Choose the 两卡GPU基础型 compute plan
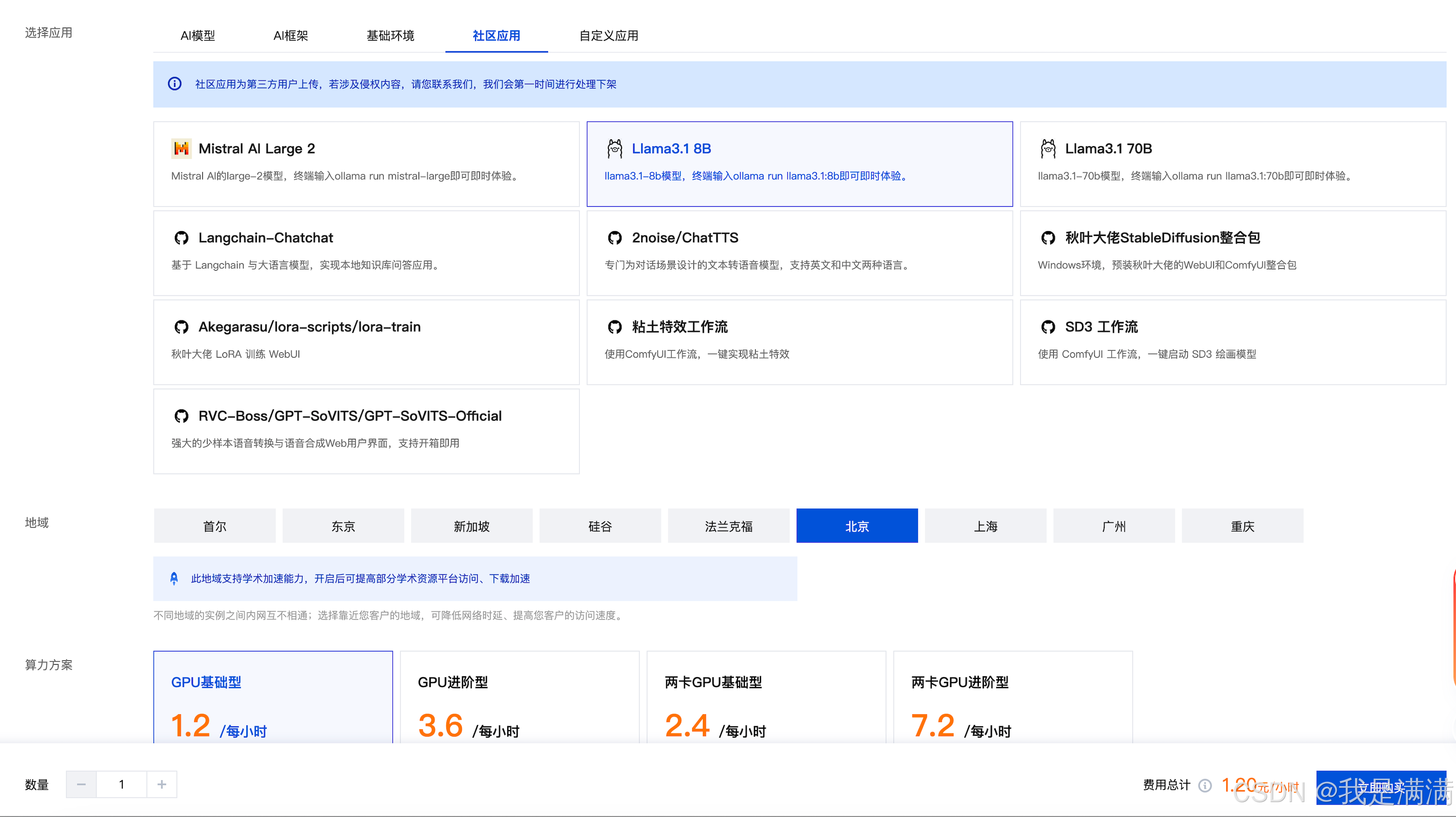The width and height of the screenshot is (1456, 817). [x=765, y=698]
